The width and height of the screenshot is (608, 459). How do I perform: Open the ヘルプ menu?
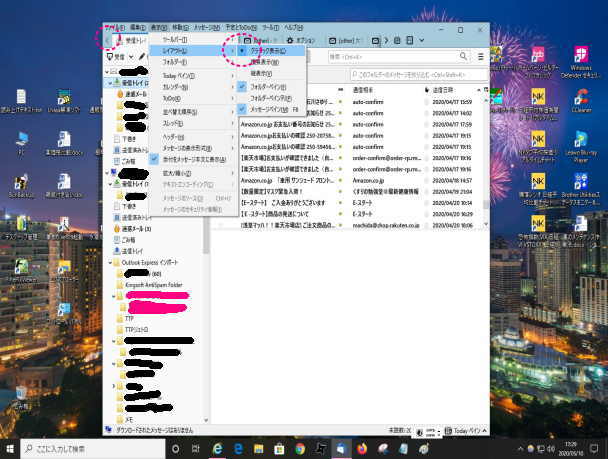(294, 28)
